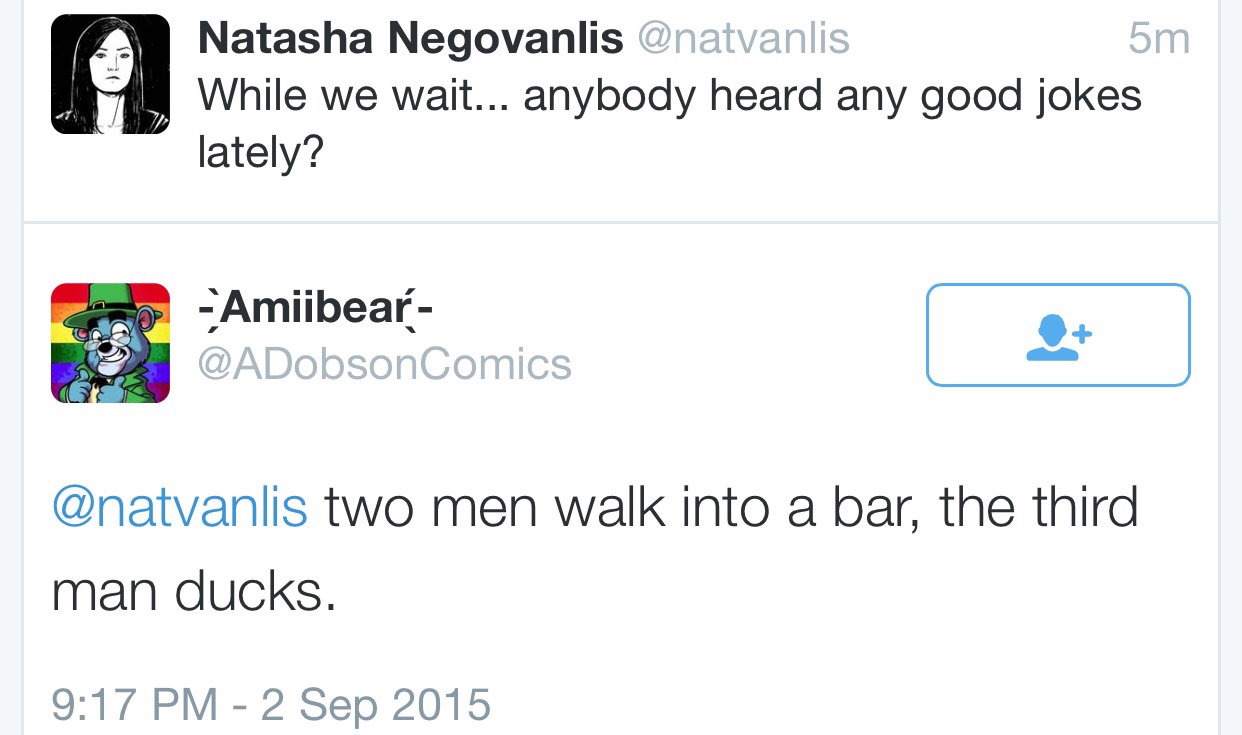The height and width of the screenshot is (735, 1242).
Task: Open Natasha Negovanlis's sketch avatar
Action: (110, 74)
